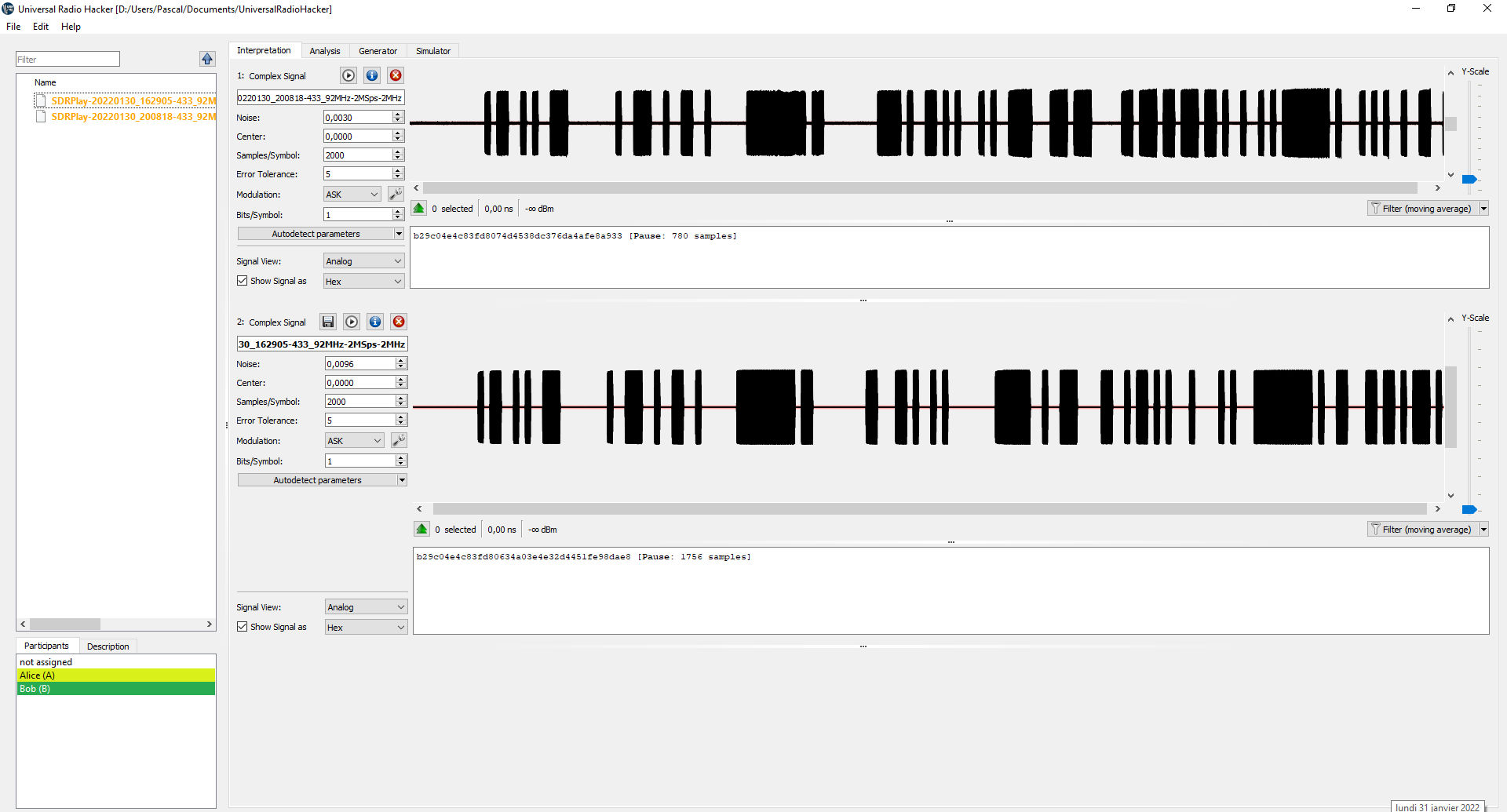Expand Autodetect parameters arrow for signal 1
Viewport: 1507px width, 812px height.
[x=399, y=234]
